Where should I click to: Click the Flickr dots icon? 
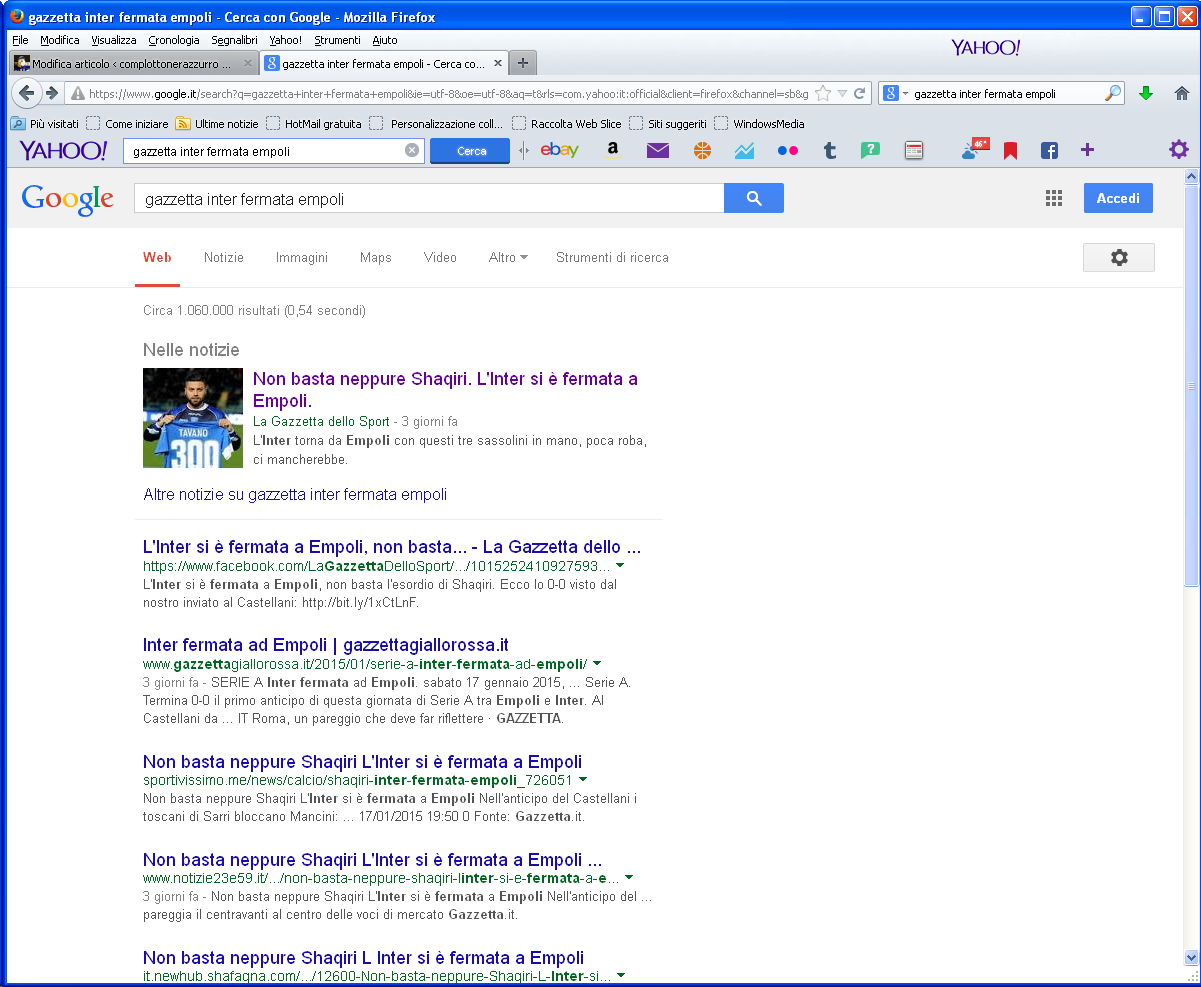pyautogui.click(x=788, y=151)
